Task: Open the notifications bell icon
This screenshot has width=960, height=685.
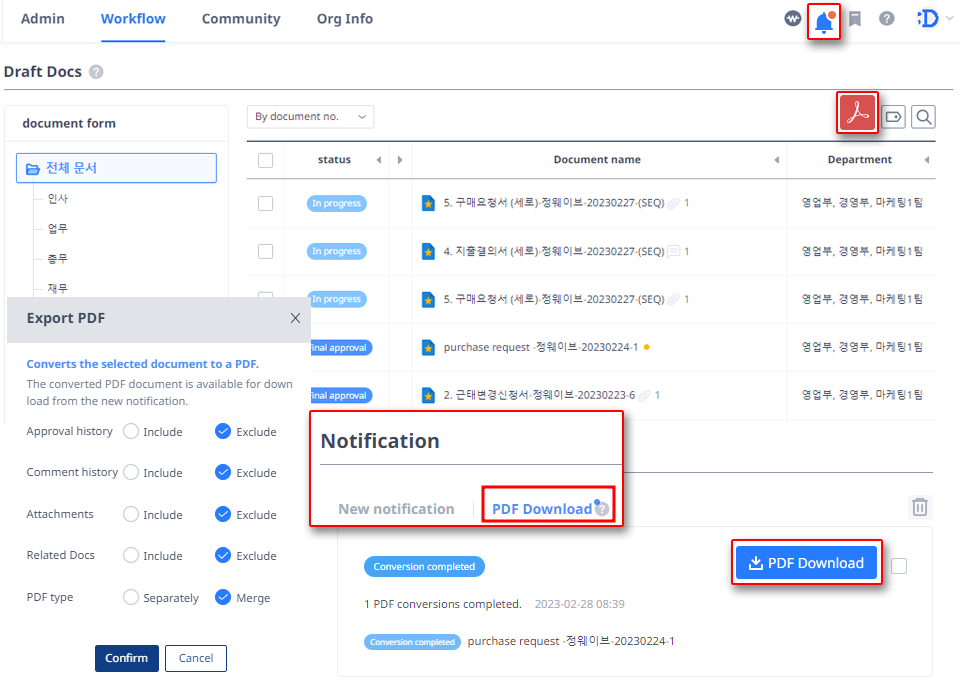Action: point(823,18)
